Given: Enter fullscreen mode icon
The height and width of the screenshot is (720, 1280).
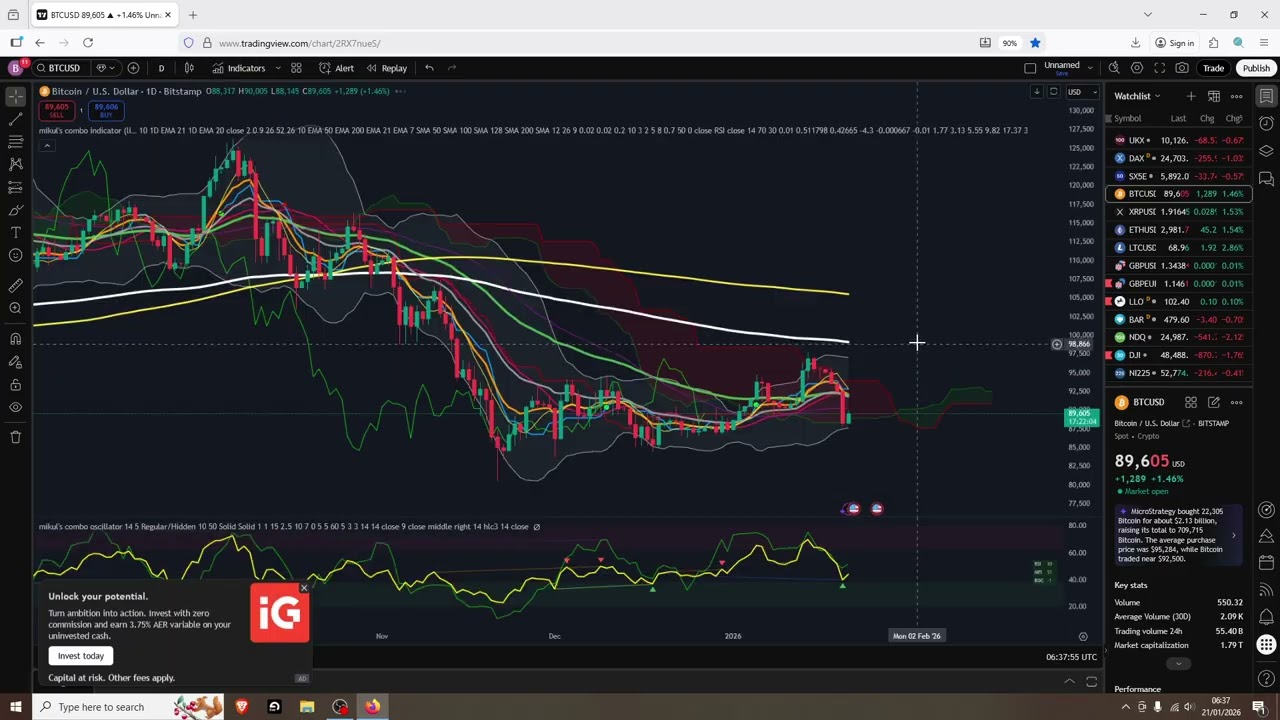Looking at the screenshot, I should (x=1160, y=68).
